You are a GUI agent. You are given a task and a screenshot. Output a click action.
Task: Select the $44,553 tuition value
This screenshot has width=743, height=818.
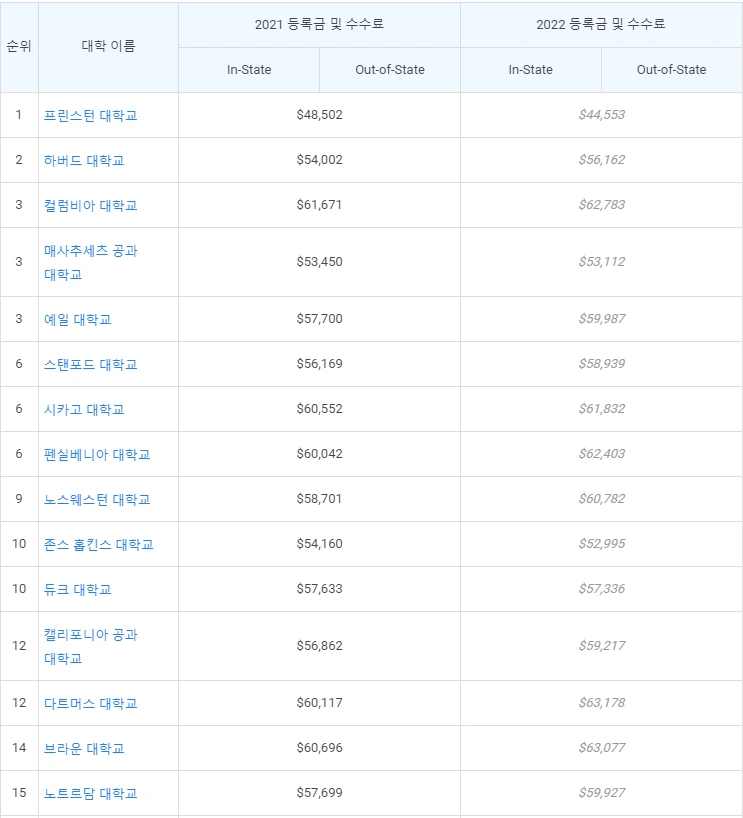click(x=602, y=115)
